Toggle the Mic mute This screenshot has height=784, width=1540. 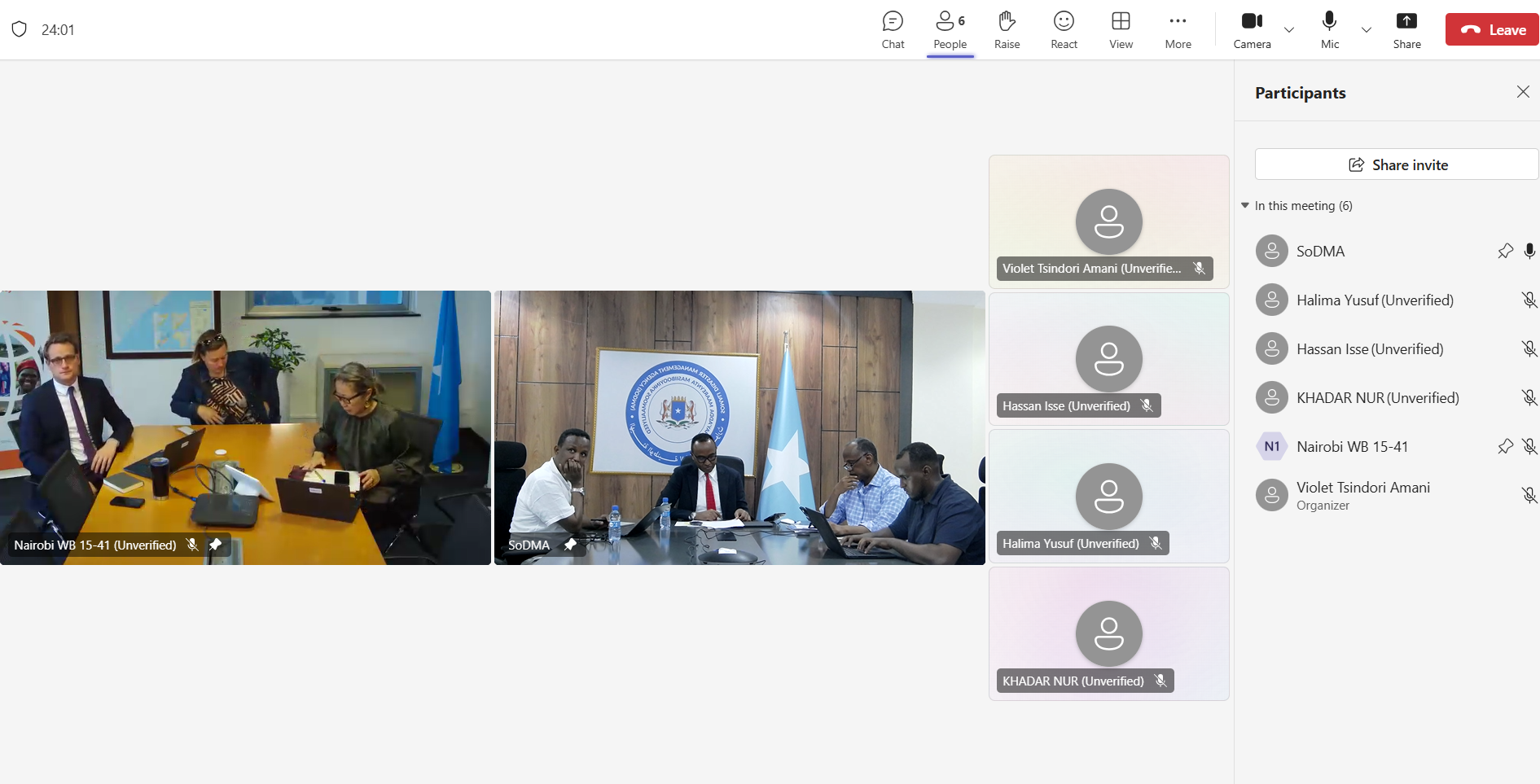1329,30
